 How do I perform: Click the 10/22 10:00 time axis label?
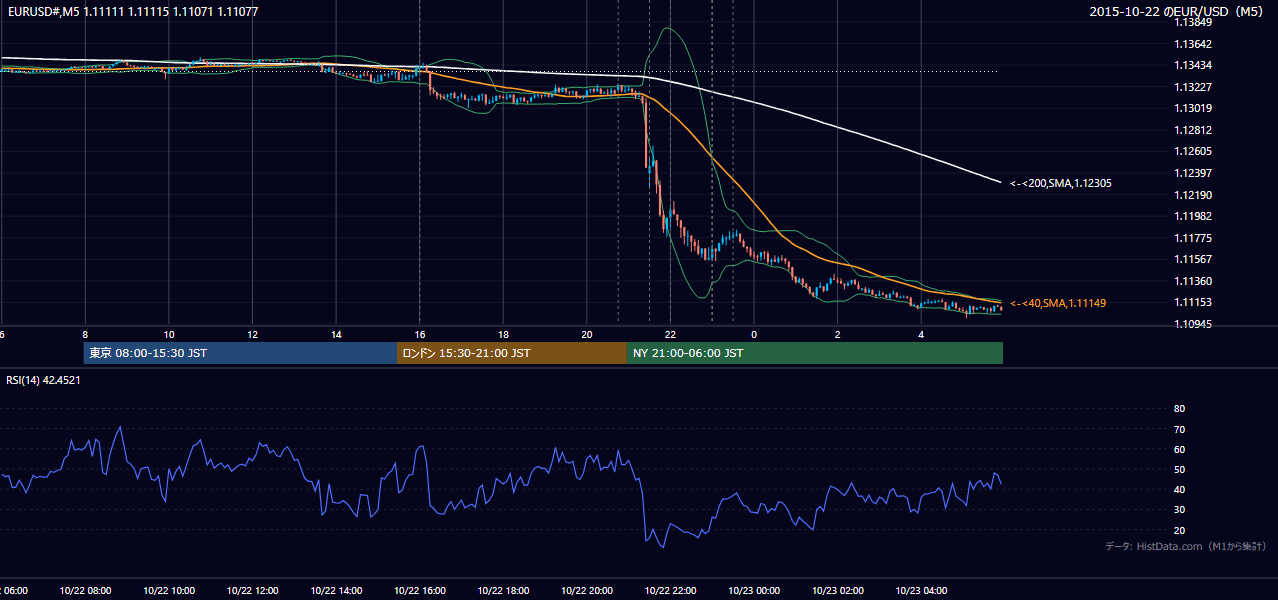[169, 591]
